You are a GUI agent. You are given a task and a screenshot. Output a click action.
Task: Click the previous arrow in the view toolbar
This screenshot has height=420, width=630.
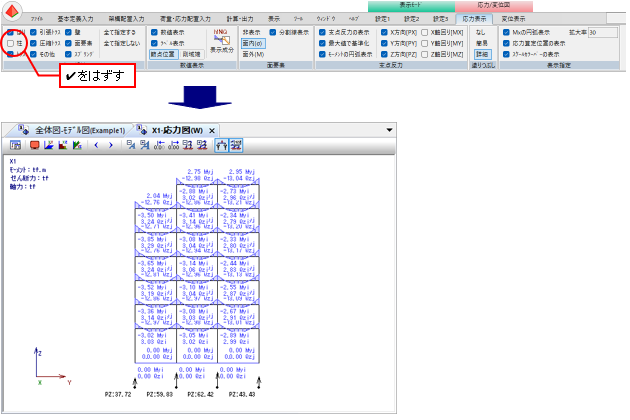coord(96,146)
